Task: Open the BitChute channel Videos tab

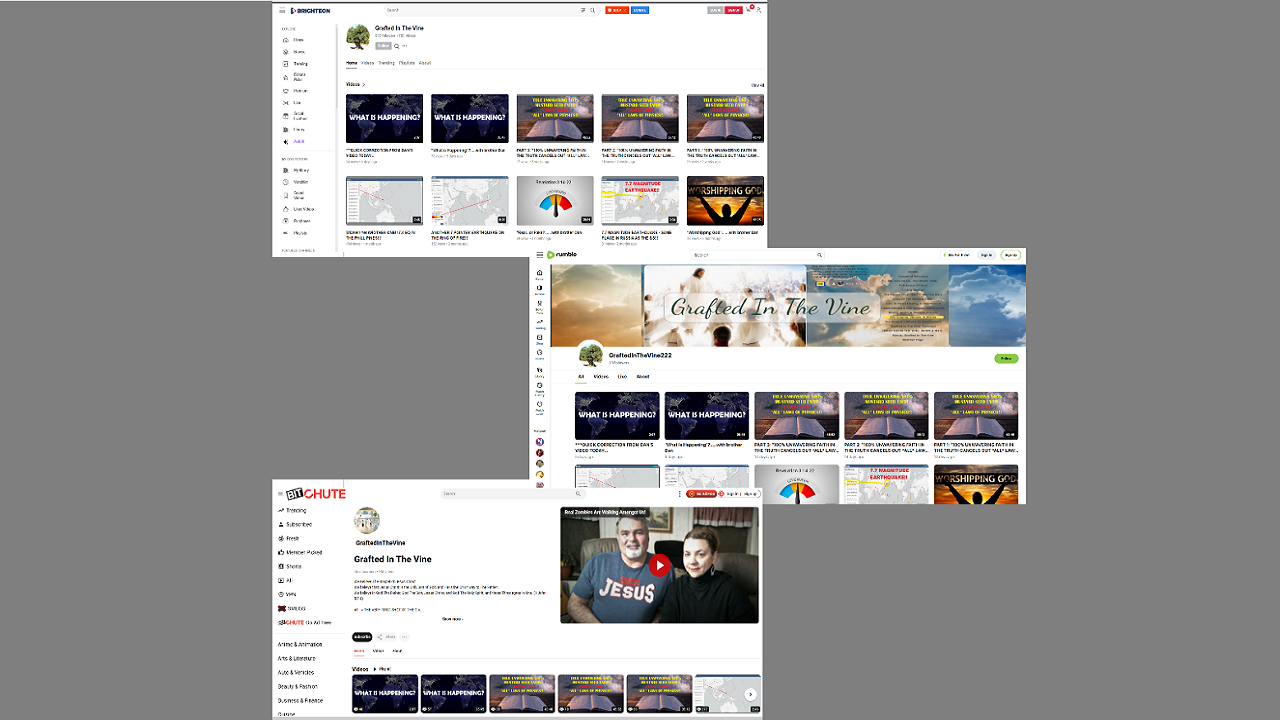Action: tap(379, 651)
